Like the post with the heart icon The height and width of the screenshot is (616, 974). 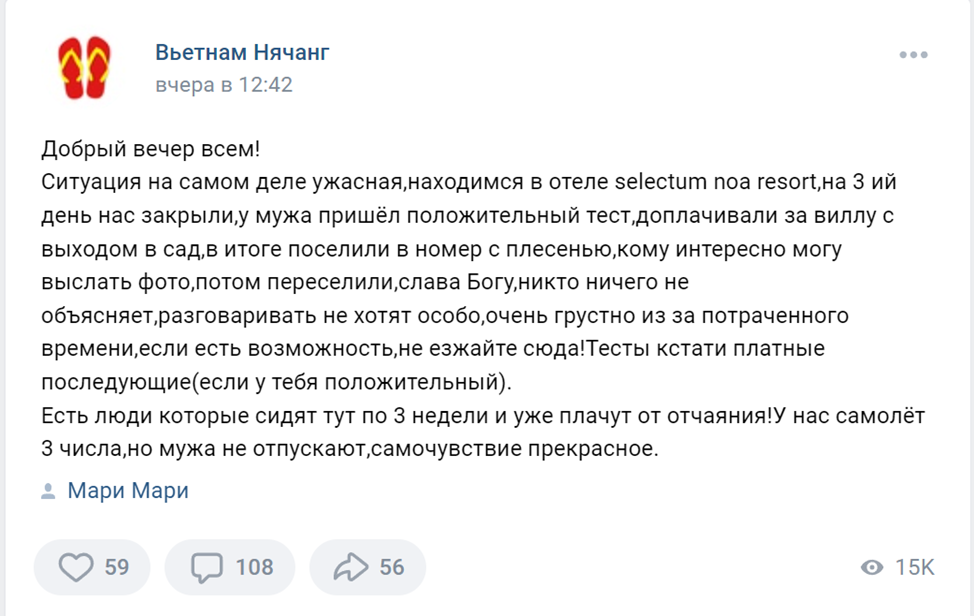pos(76,567)
